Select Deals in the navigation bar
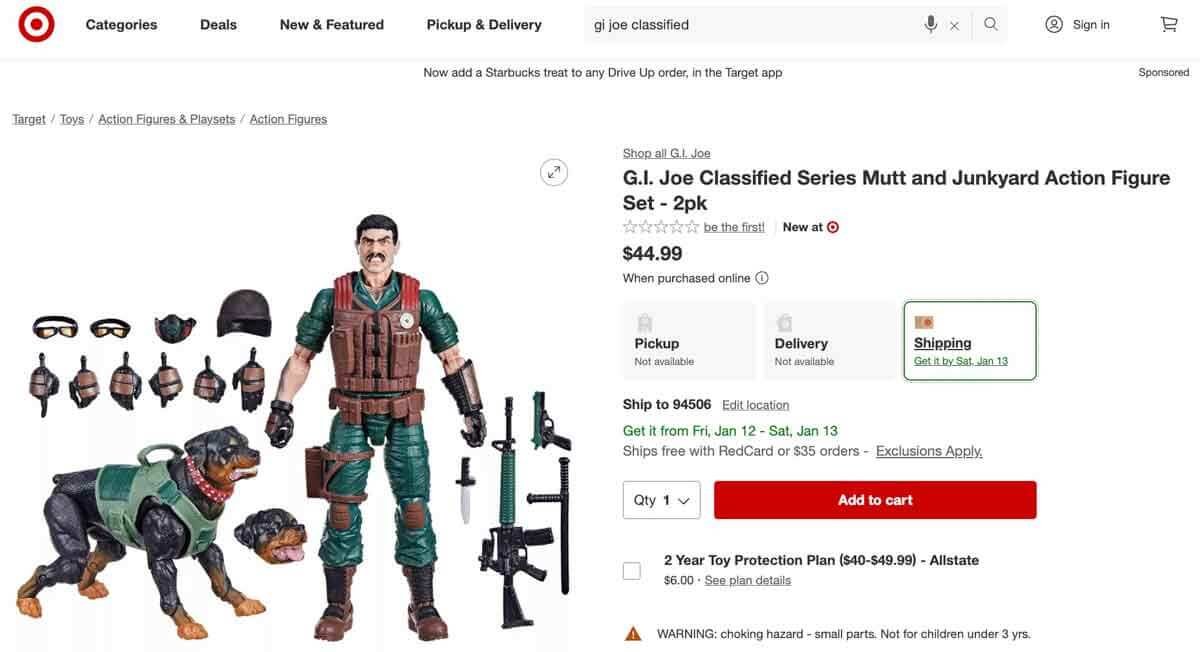Image resolution: width=1200 pixels, height=652 pixels. click(x=217, y=23)
